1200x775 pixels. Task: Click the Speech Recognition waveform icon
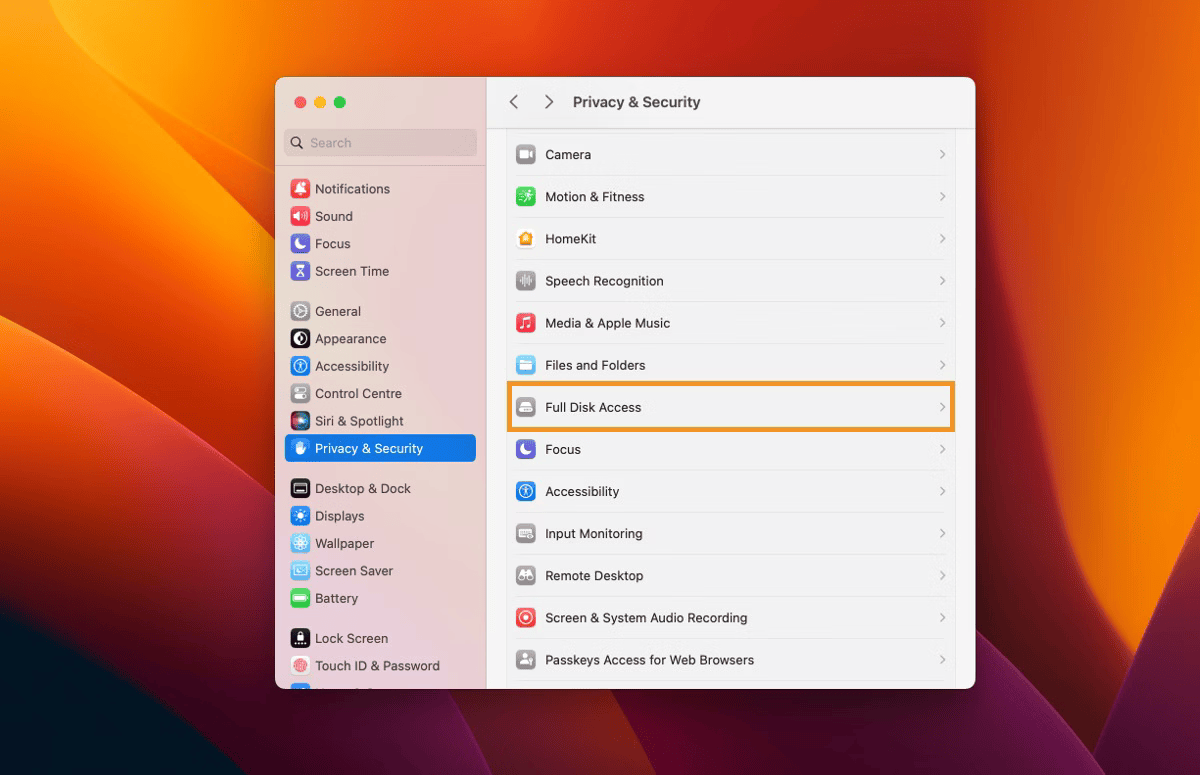coord(526,281)
